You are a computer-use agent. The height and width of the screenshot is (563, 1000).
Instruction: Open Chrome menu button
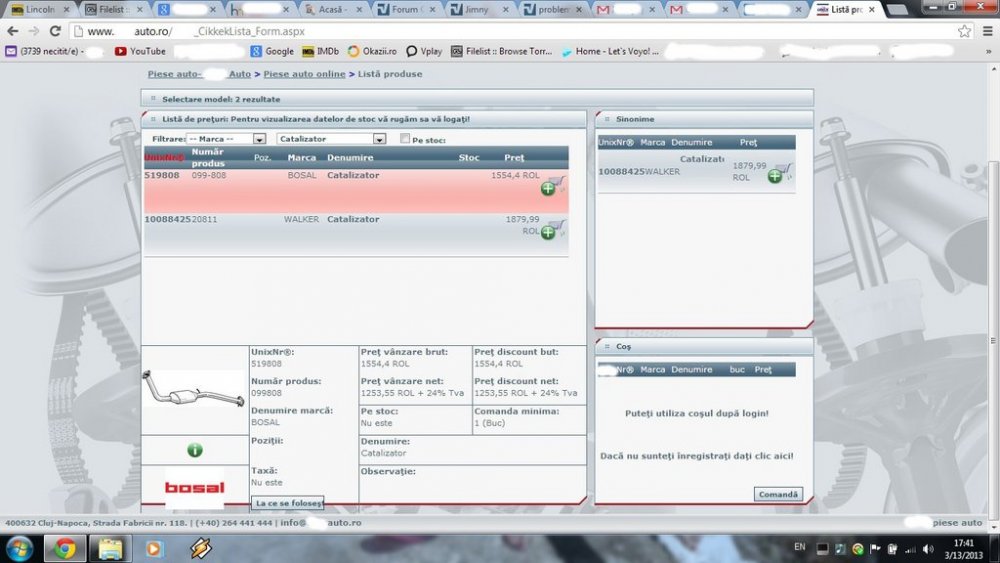987,31
